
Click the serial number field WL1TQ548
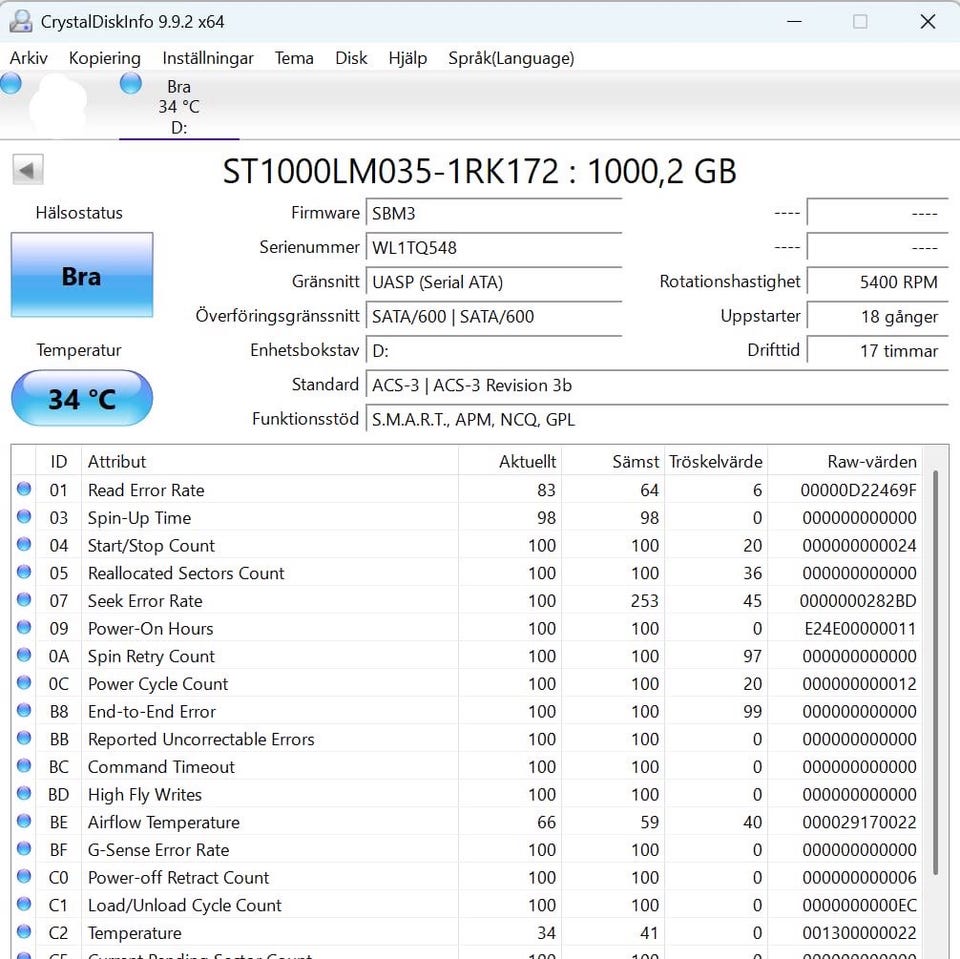pos(494,247)
